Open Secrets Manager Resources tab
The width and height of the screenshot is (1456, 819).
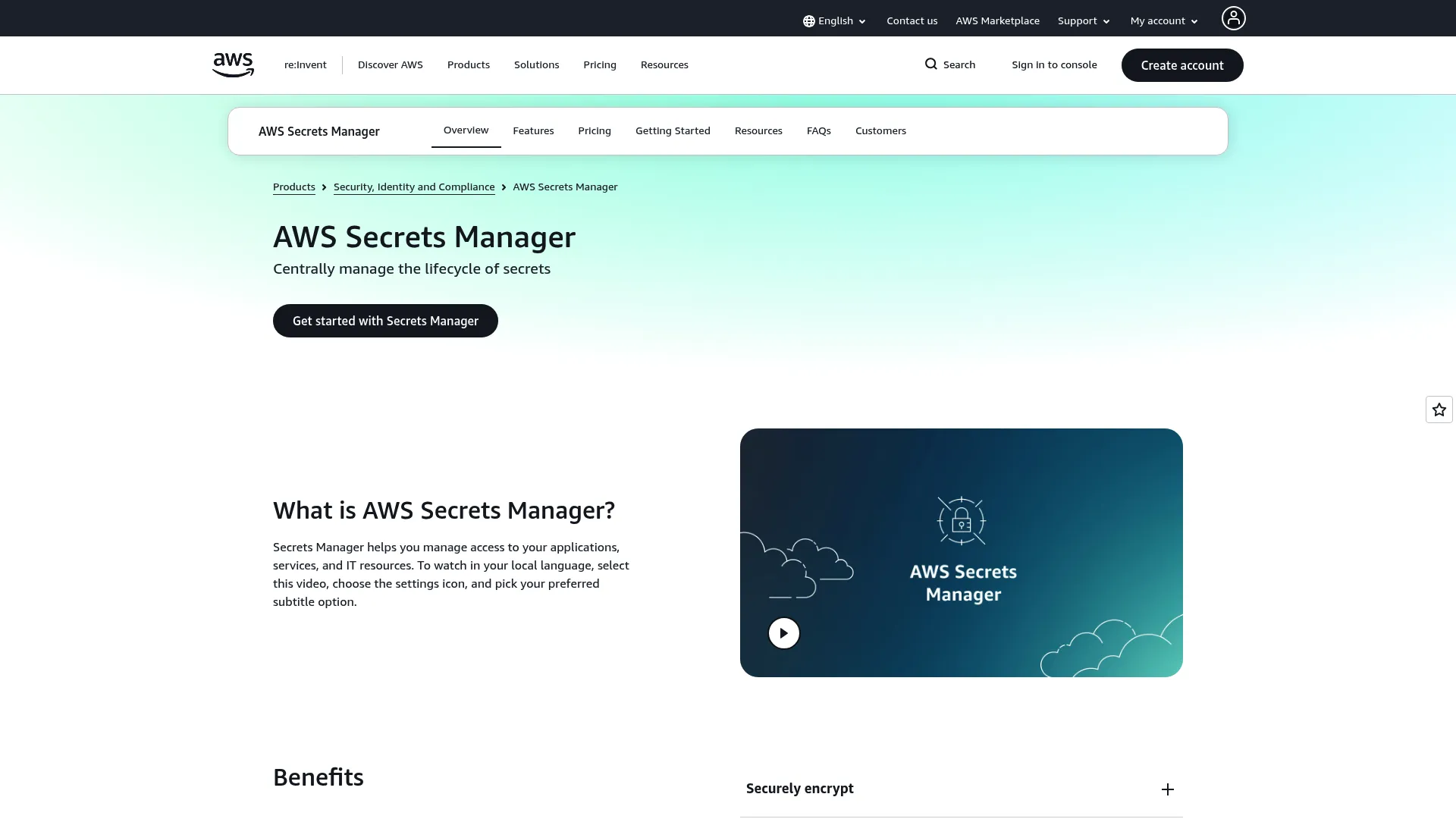pos(758,131)
